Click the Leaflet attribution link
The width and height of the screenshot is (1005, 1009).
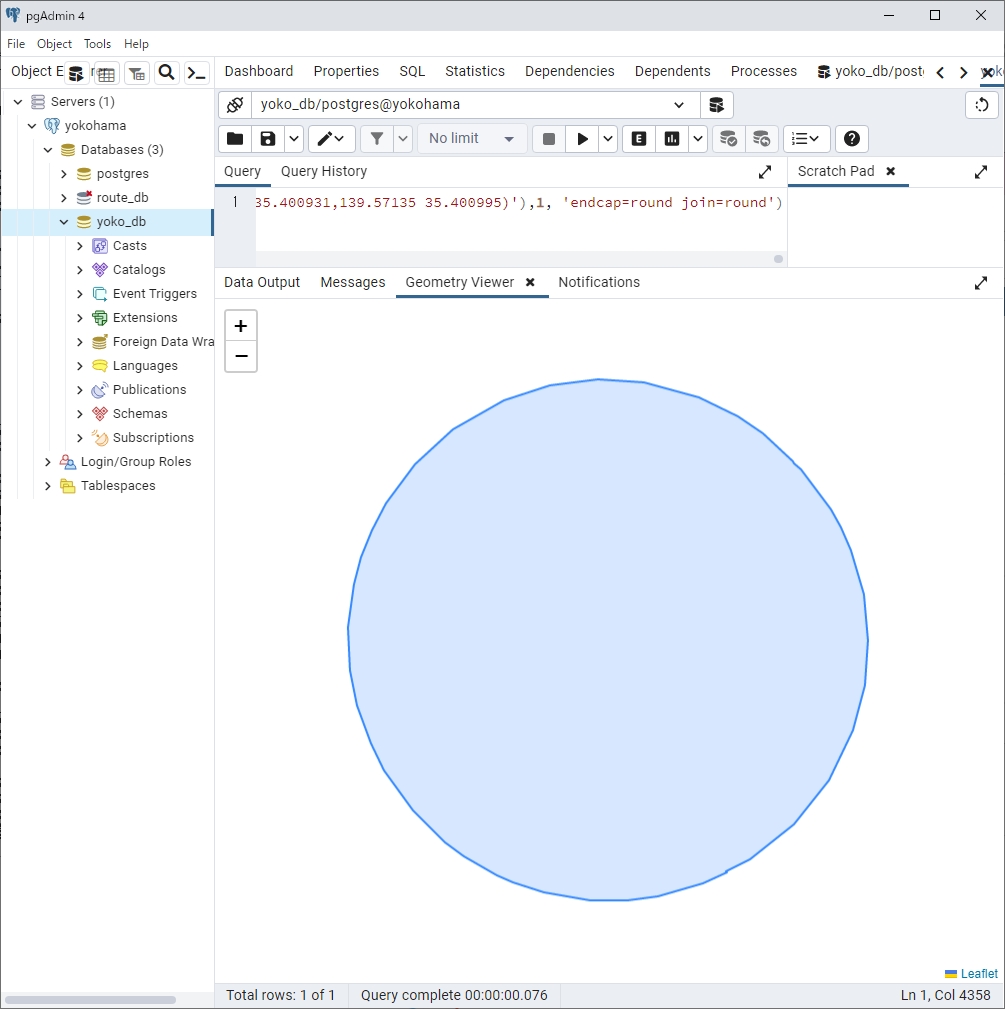point(978,974)
